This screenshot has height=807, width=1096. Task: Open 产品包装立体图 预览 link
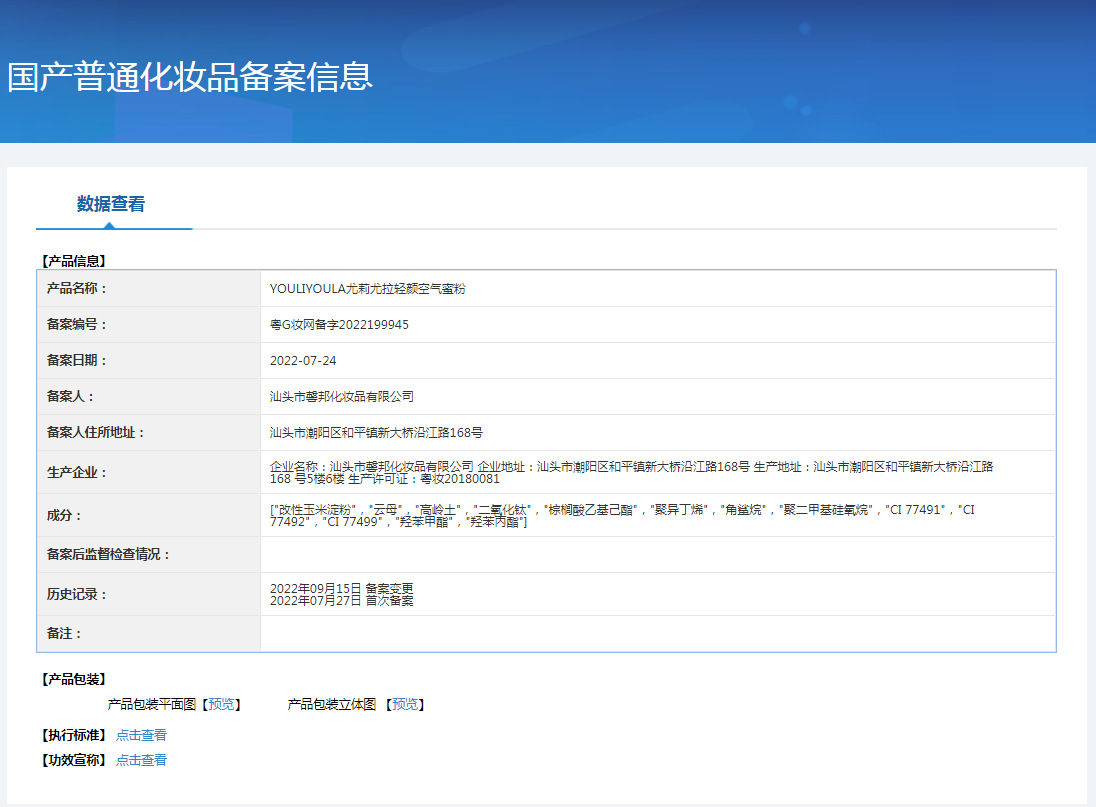[405, 704]
